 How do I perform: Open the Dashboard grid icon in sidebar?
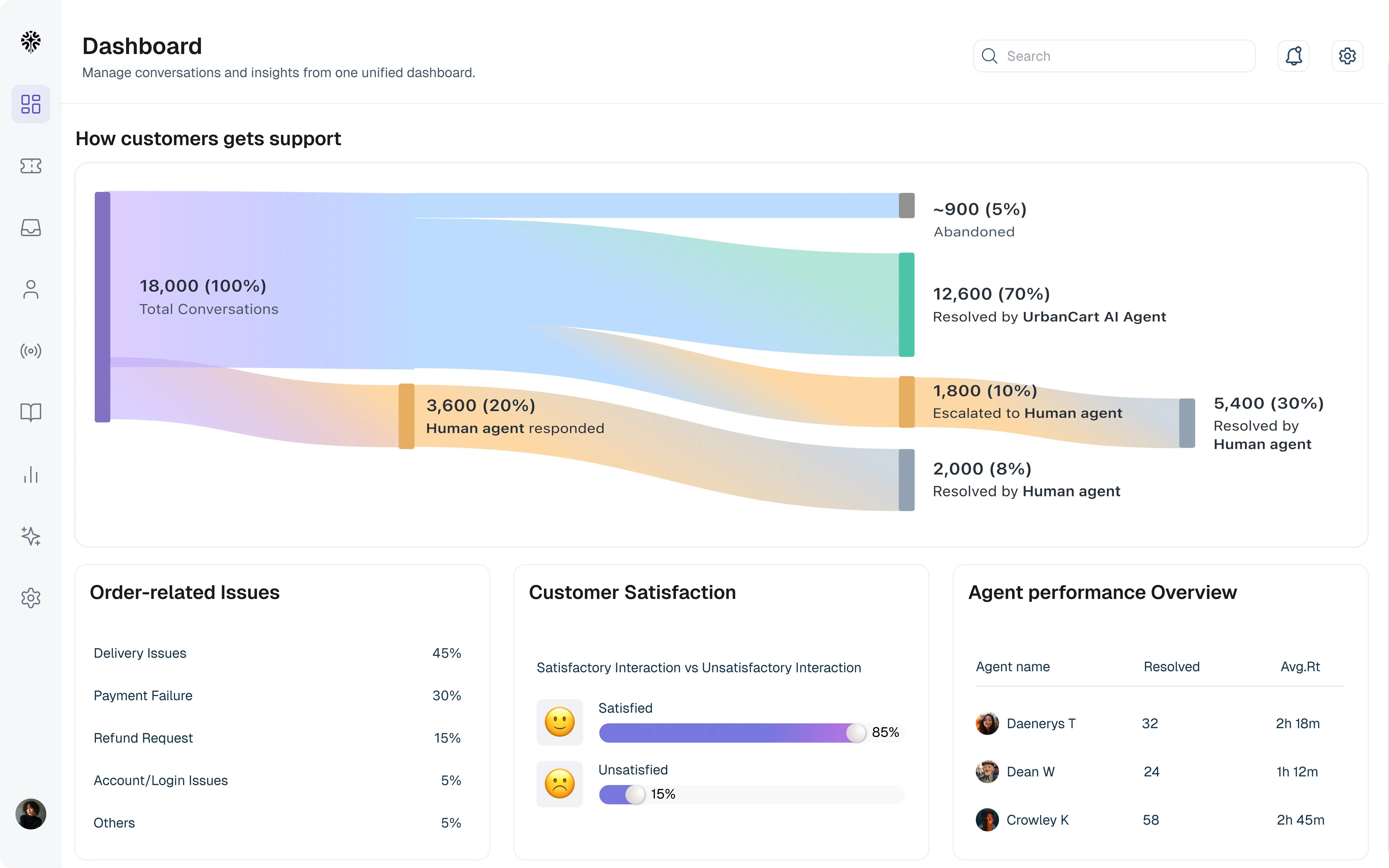point(31,104)
